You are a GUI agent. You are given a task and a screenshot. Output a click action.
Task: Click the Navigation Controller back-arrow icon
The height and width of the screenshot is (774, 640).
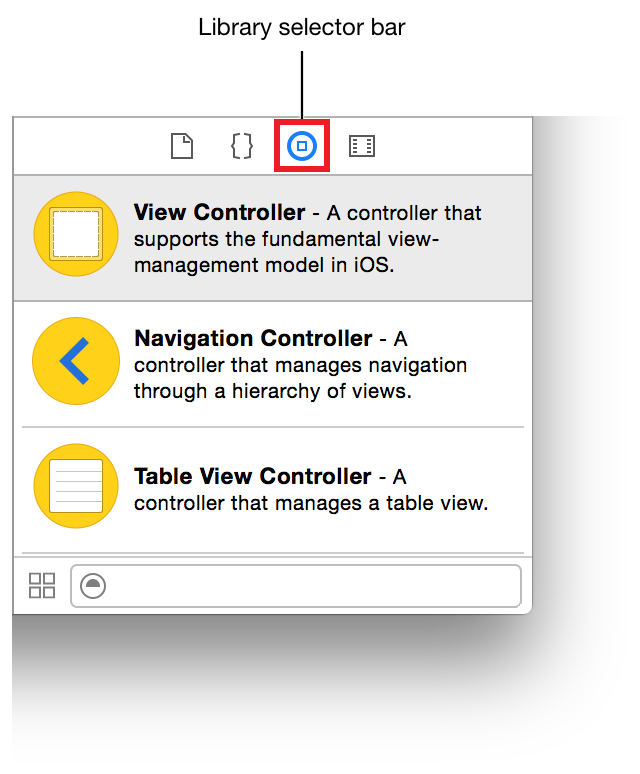[76, 361]
